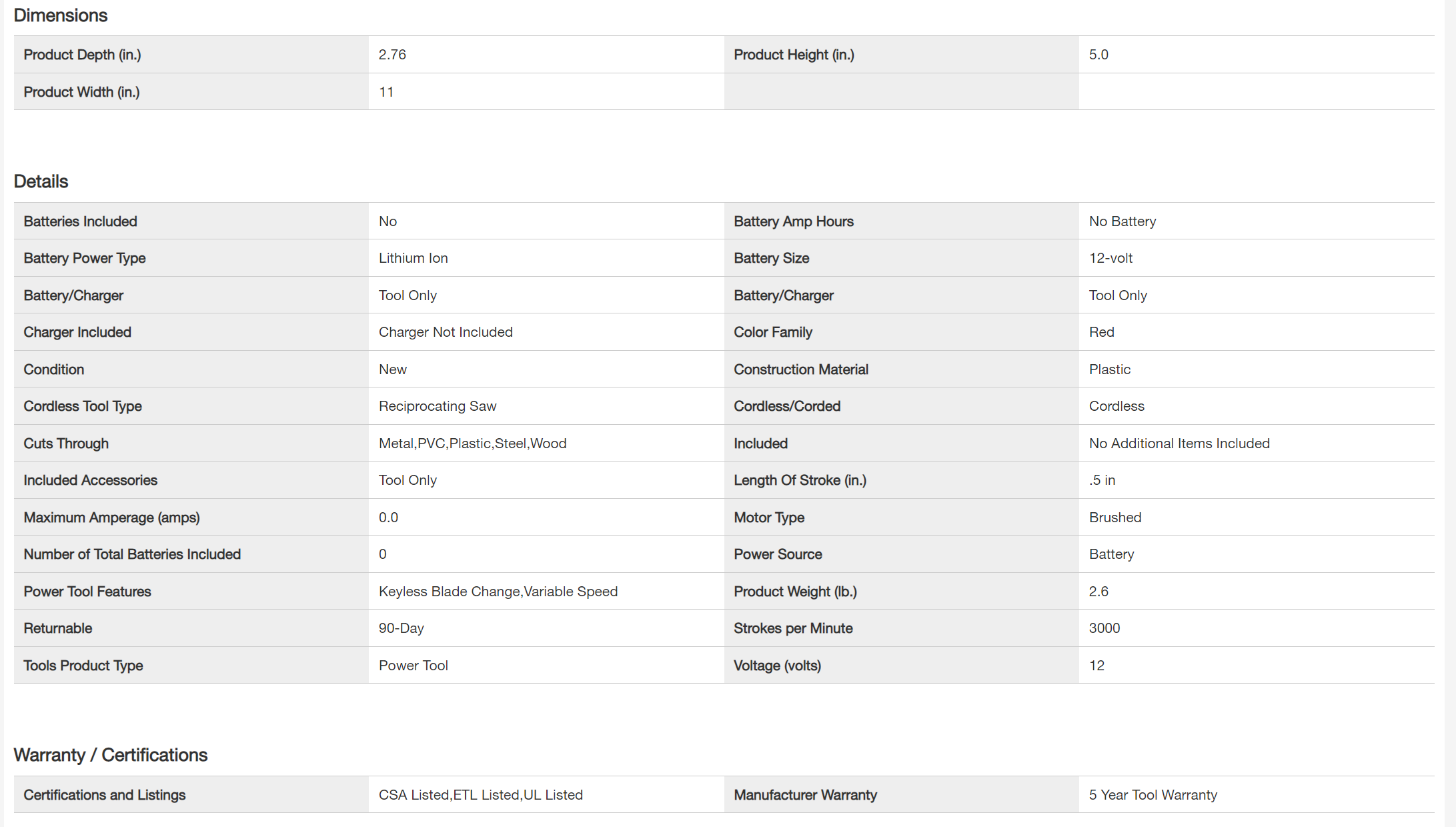
Task: Click the Battery Amp Hours label
Action: pyautogui.click(x=793, y=221)
